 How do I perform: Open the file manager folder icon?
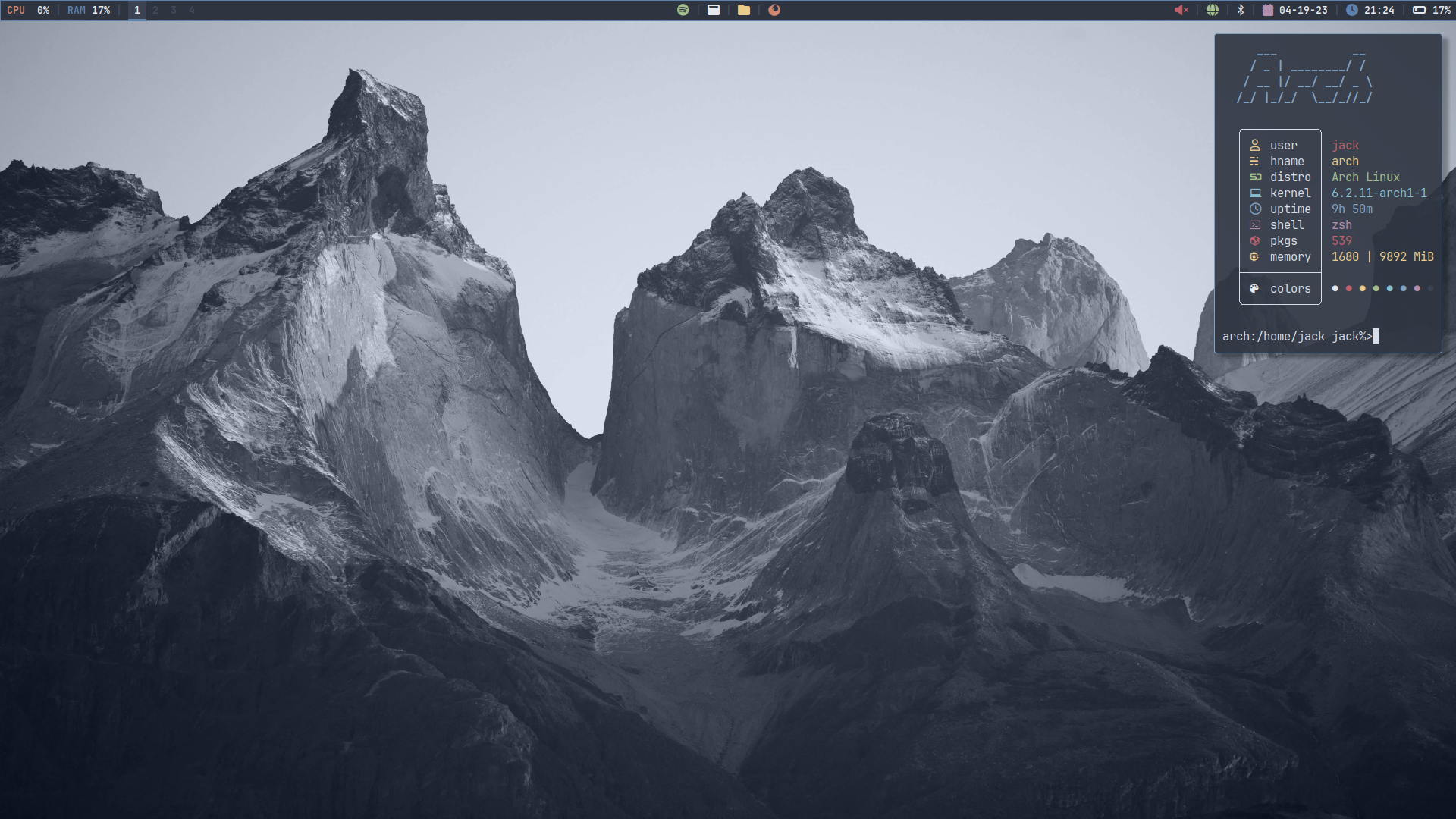coord(745,10)
